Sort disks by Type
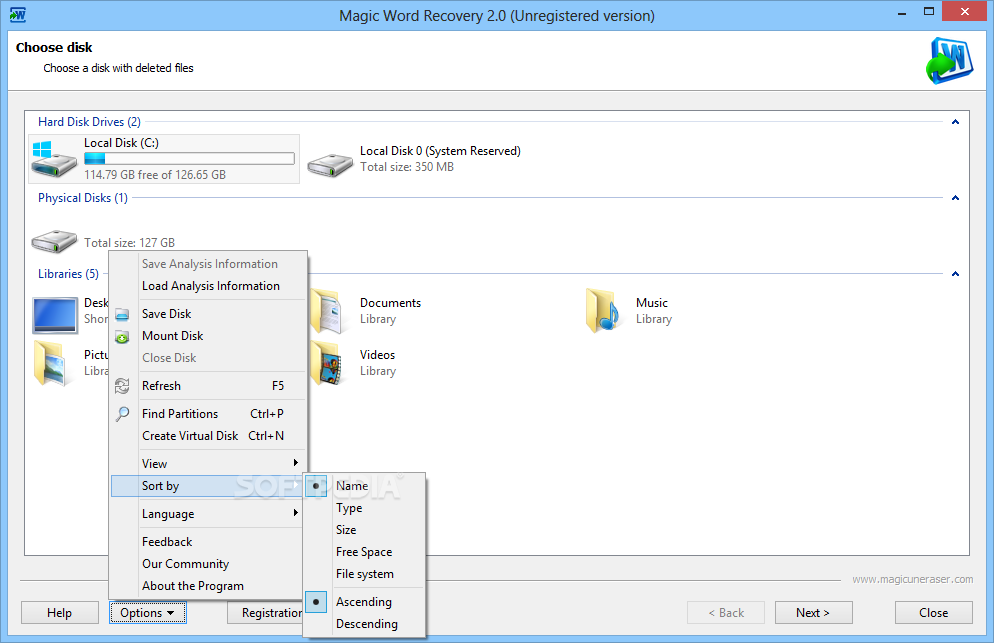 click(364, 508)
